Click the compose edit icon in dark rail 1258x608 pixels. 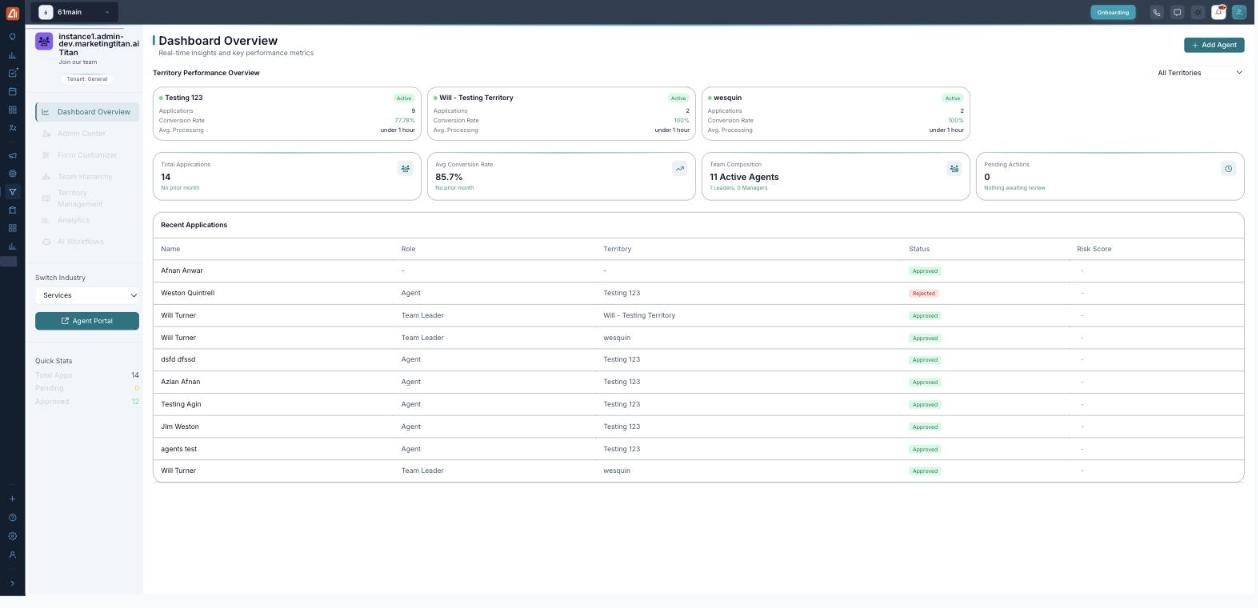pos(12,73)
